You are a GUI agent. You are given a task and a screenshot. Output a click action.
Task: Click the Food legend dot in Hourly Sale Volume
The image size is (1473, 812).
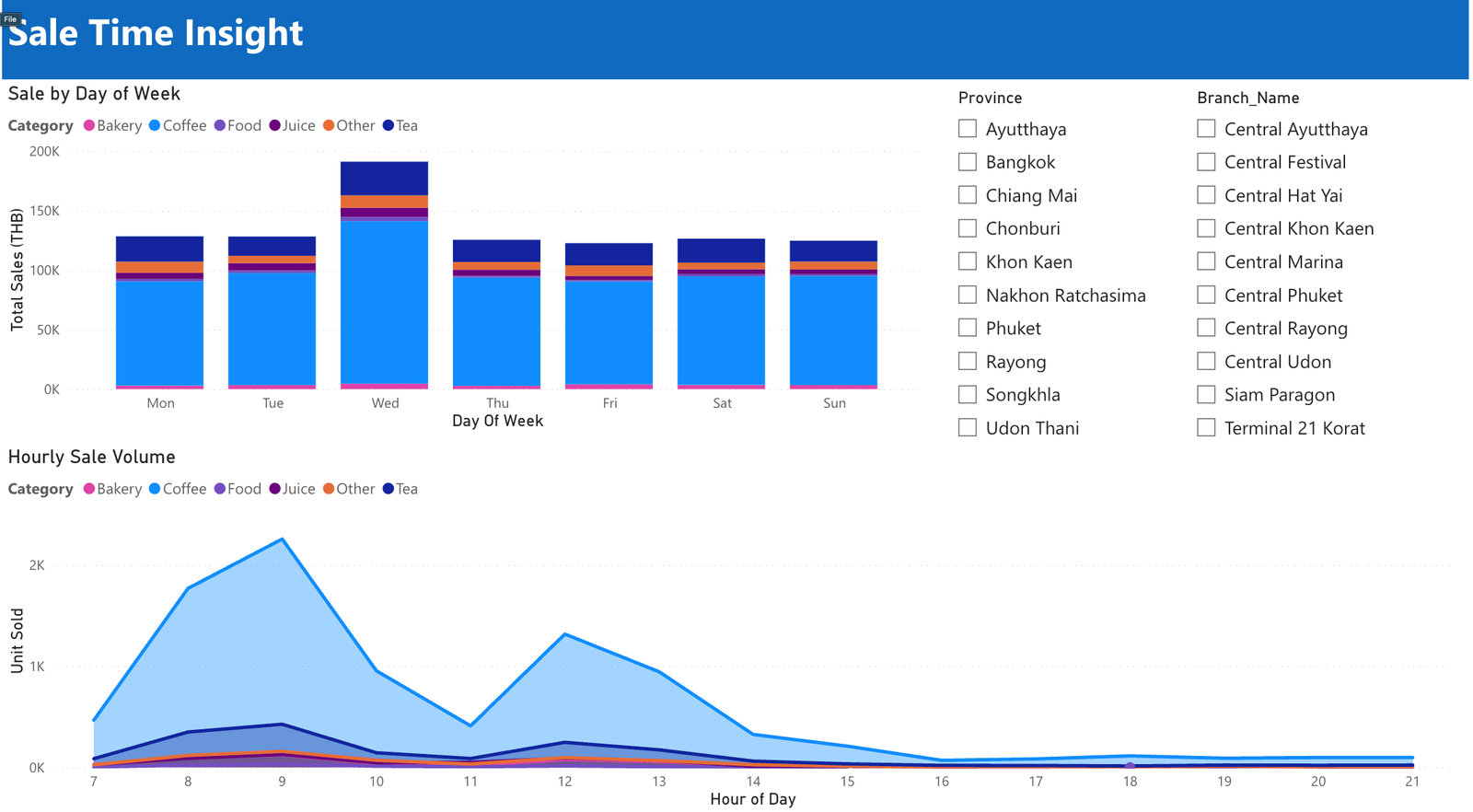click(220, 489)
